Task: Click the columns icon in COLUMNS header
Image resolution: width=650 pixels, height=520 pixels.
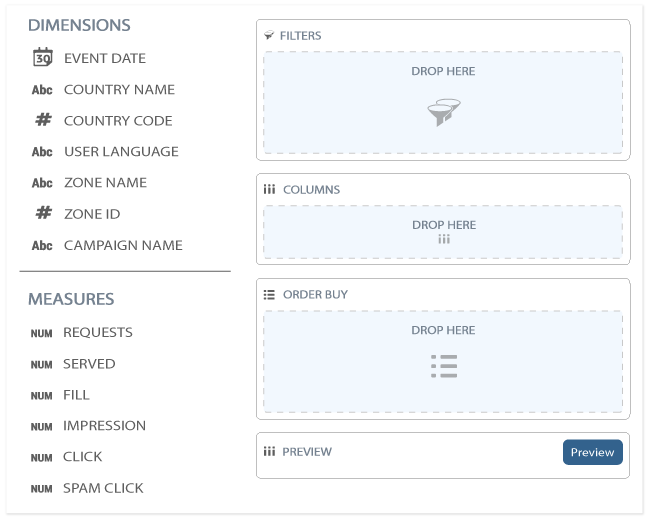Action: 269,190
